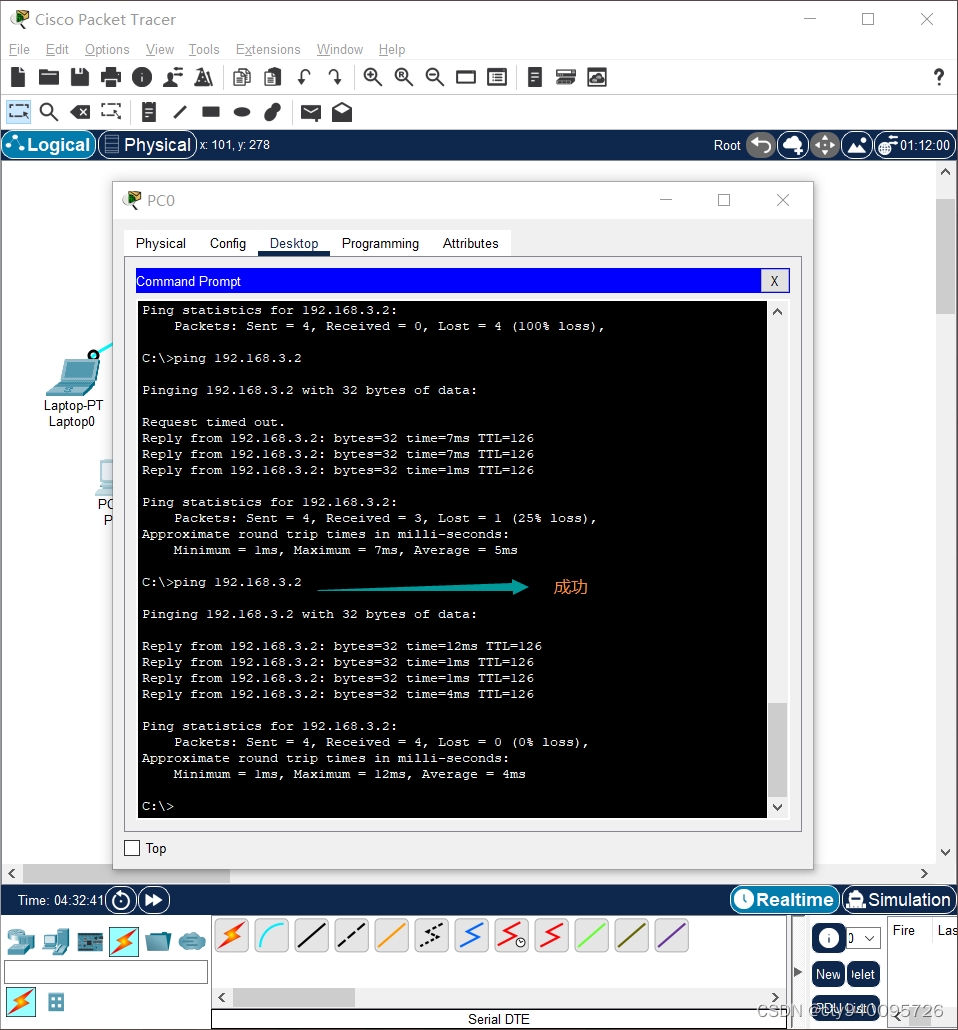
Task: Select the Draw Line tool
Action: tap(180, 112)
